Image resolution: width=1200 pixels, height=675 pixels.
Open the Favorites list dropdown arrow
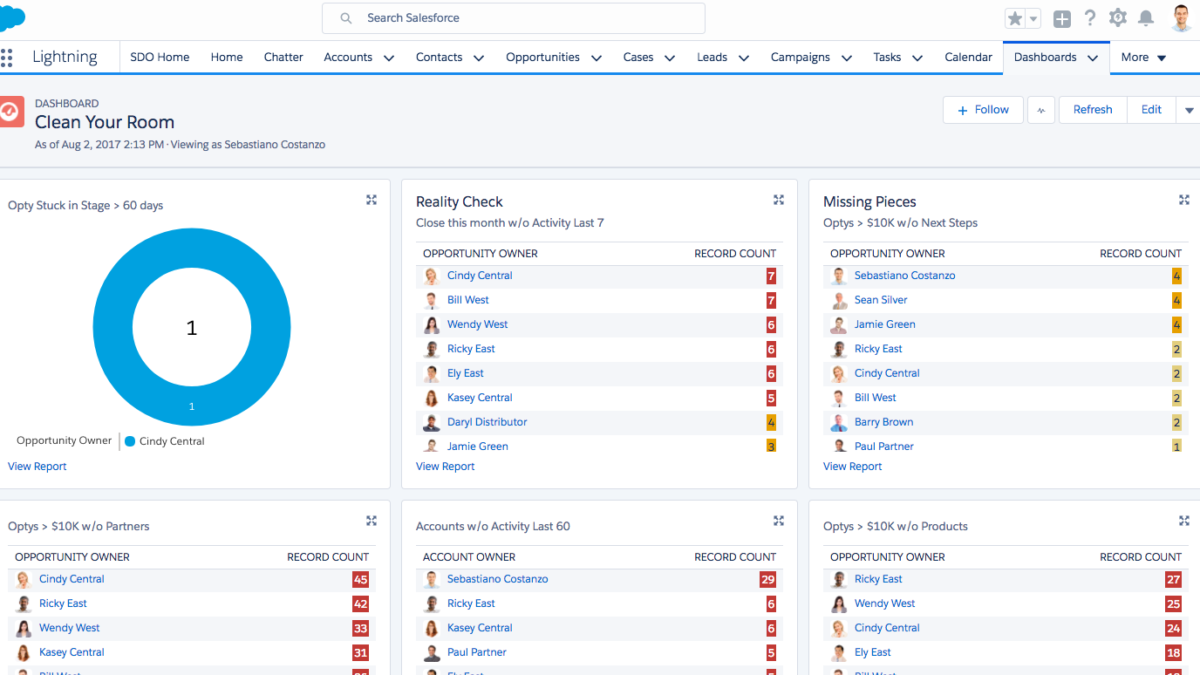point(1034,18)
